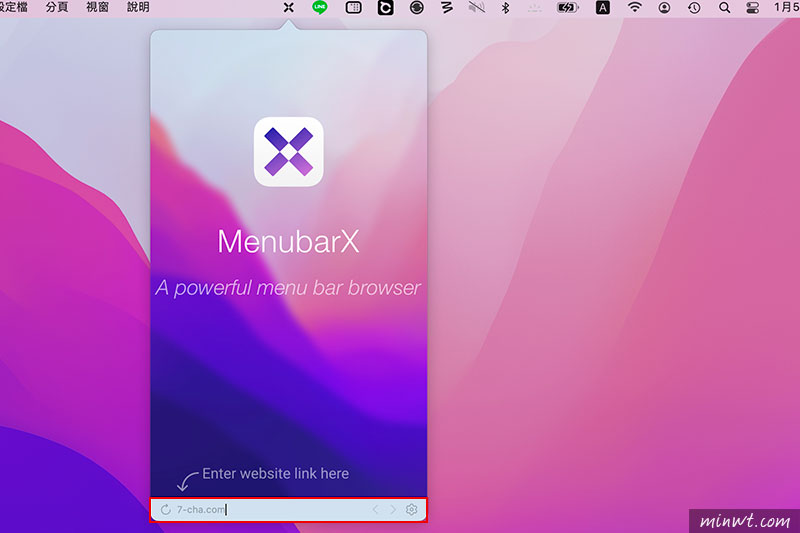
Task: Open the Wi-Fi menu
Action: coord(634,7)
